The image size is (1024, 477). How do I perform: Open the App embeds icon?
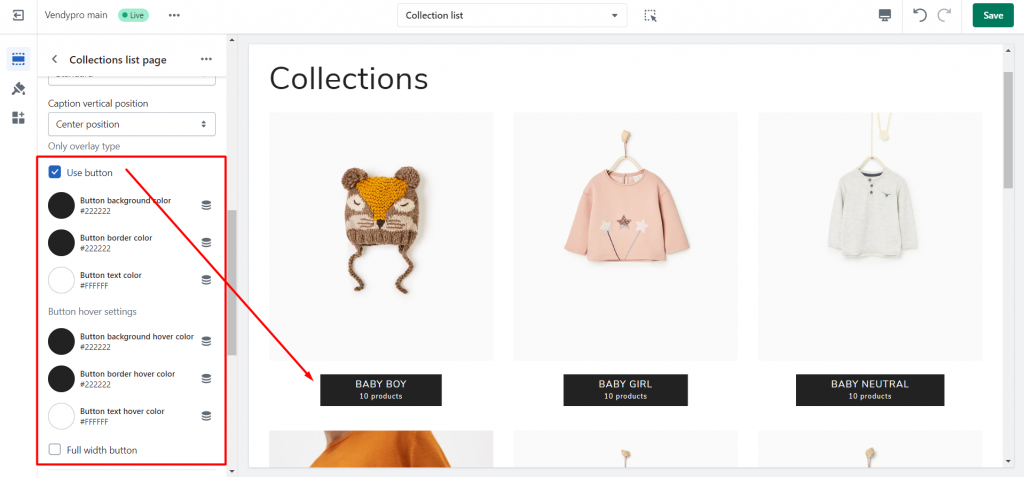(x=18, y=118)
